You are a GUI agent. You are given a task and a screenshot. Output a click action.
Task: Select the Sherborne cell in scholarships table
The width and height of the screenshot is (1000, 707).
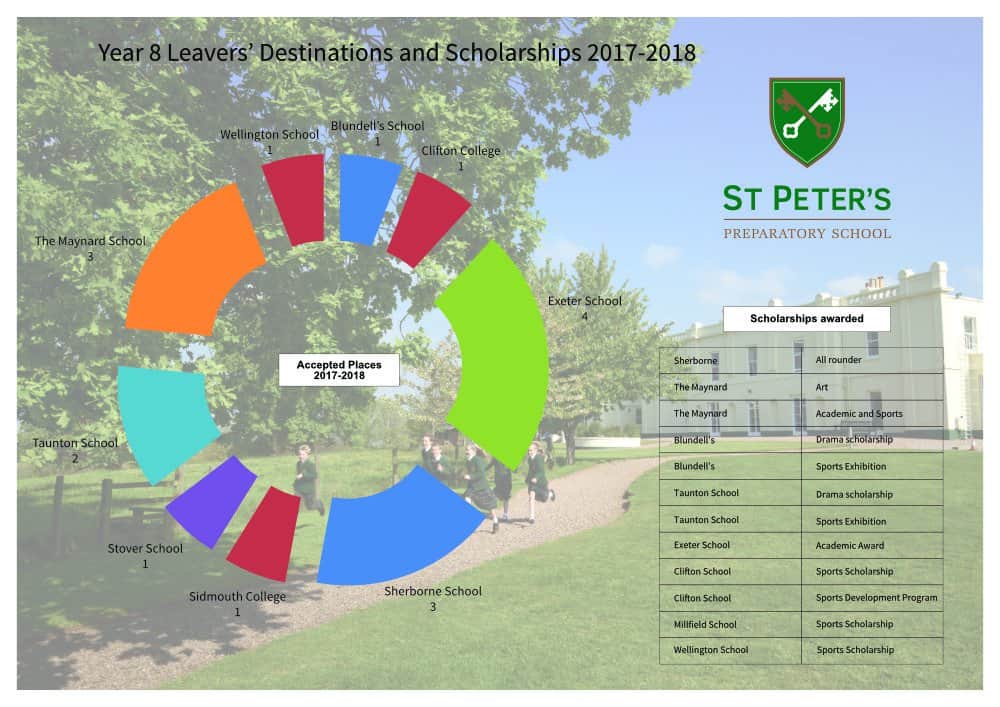[x=730, y=360]
